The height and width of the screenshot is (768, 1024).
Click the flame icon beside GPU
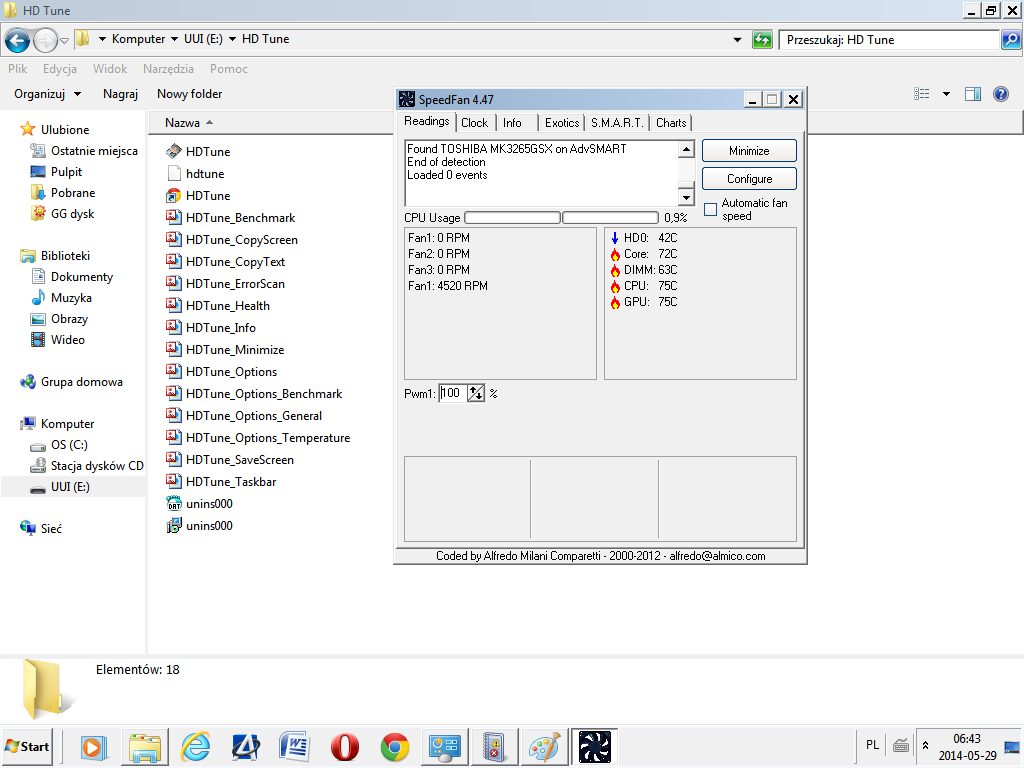(615, 302)
